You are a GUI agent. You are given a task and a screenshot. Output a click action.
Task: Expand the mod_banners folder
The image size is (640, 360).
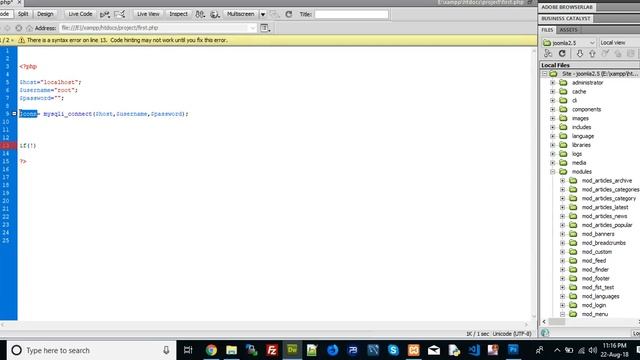coord(562,234)
